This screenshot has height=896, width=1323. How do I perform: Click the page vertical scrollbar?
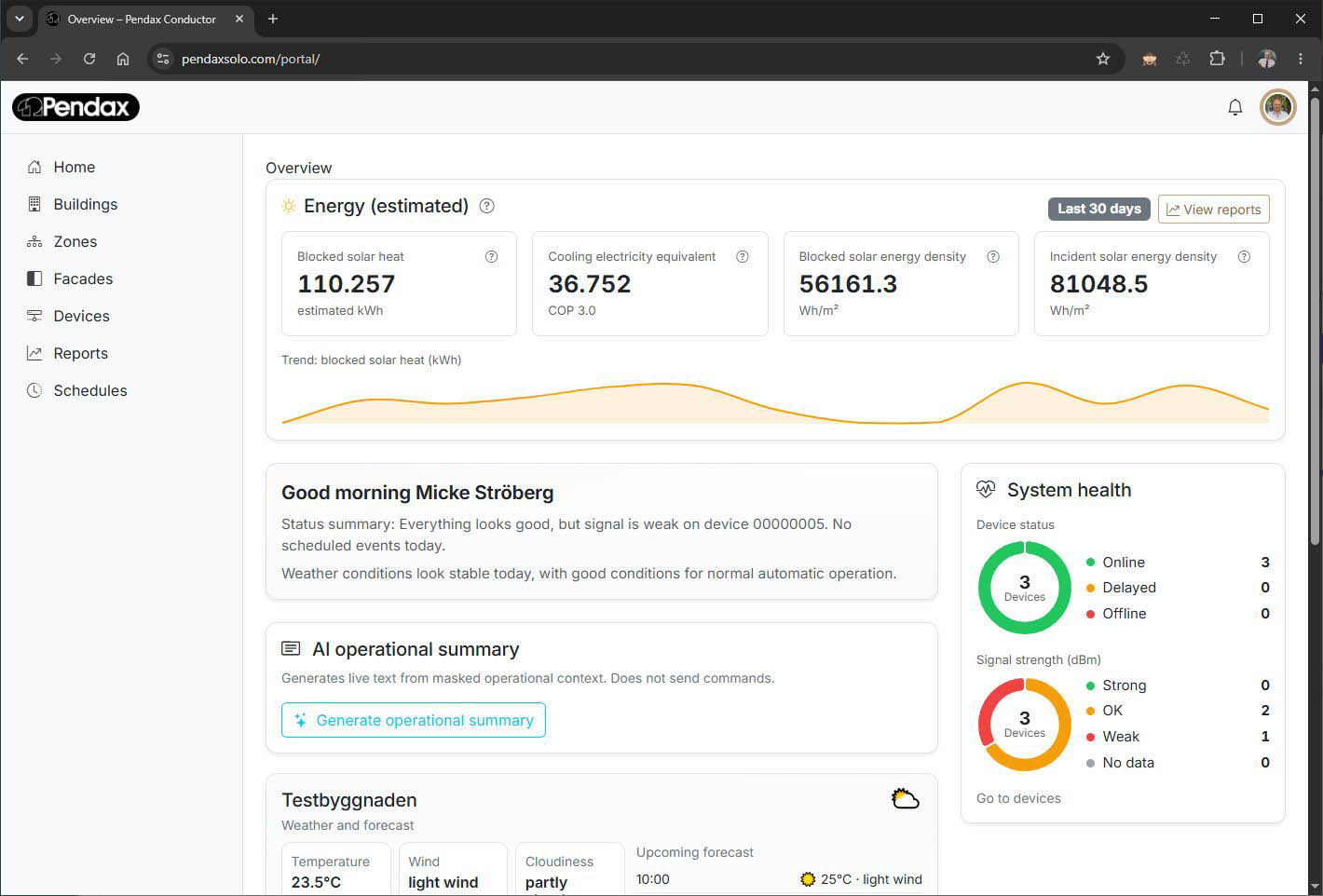[1315, 317]
